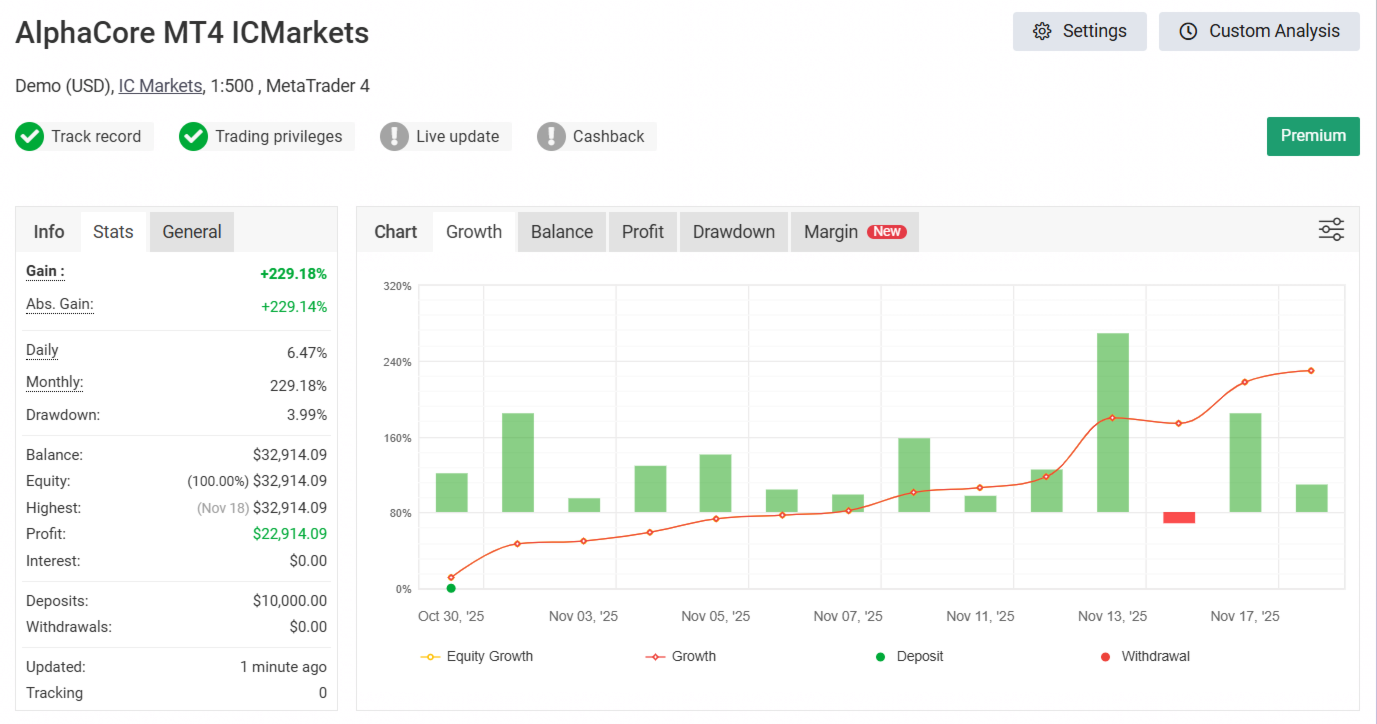Click the clock icon in Custom Analysis

point(1188,31)
